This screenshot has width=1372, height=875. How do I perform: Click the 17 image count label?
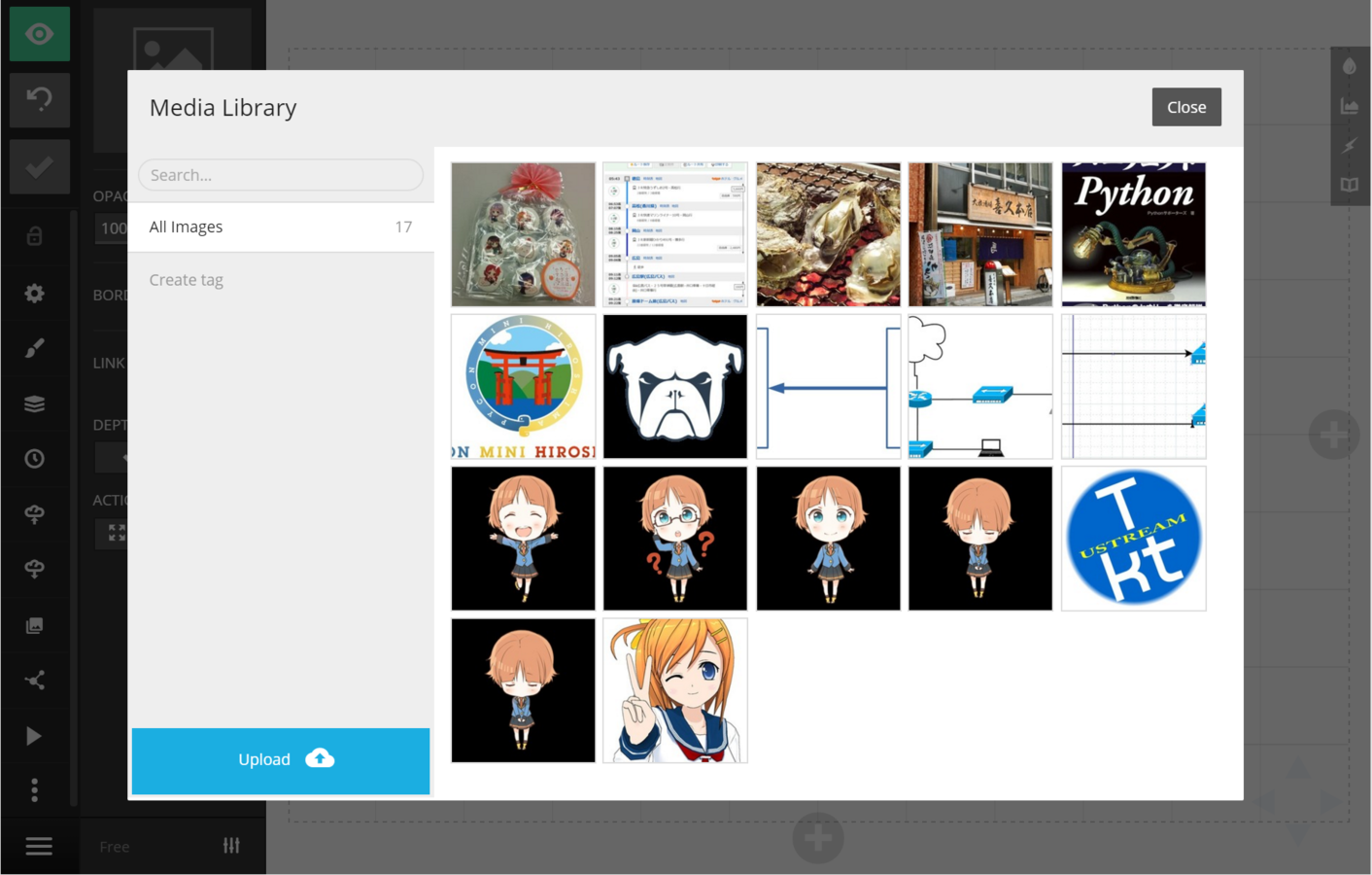(403, 227)
